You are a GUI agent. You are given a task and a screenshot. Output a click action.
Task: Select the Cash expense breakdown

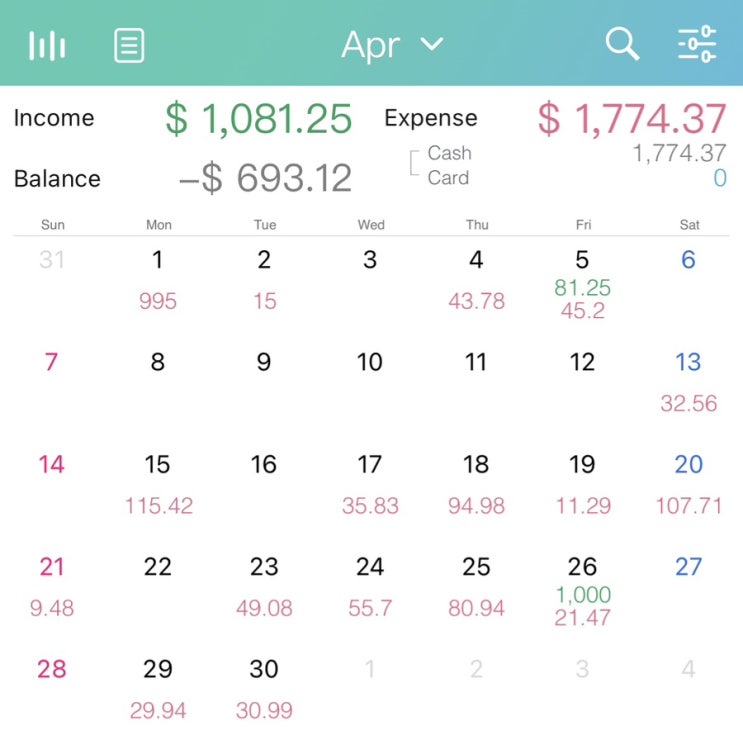point(449,154)
